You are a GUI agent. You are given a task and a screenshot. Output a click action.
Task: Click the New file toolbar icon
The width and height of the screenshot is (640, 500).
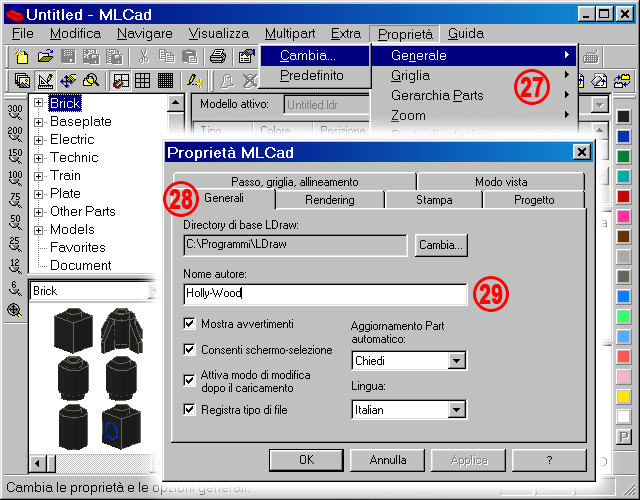pyautogui.click(x=22, y=57)
